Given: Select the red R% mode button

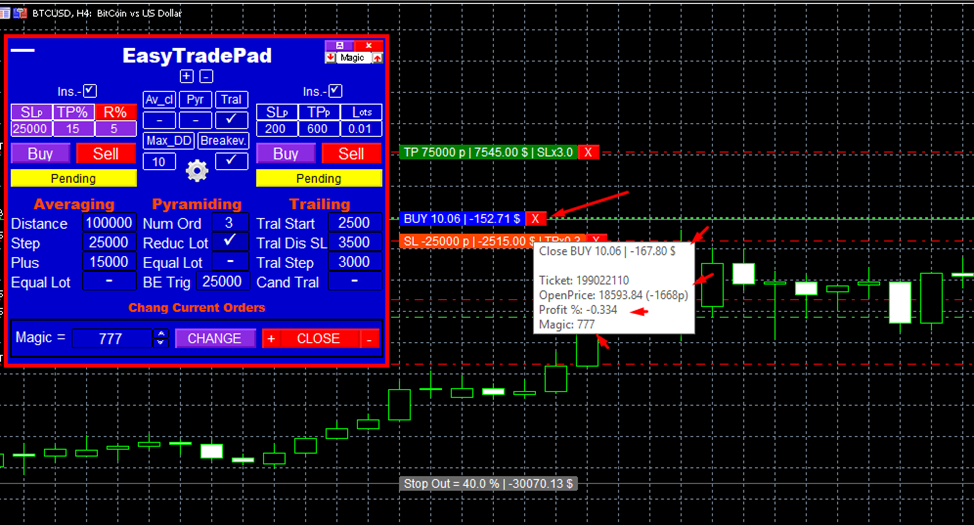Looking at the screenshot, I should click(x=115, y=112).
